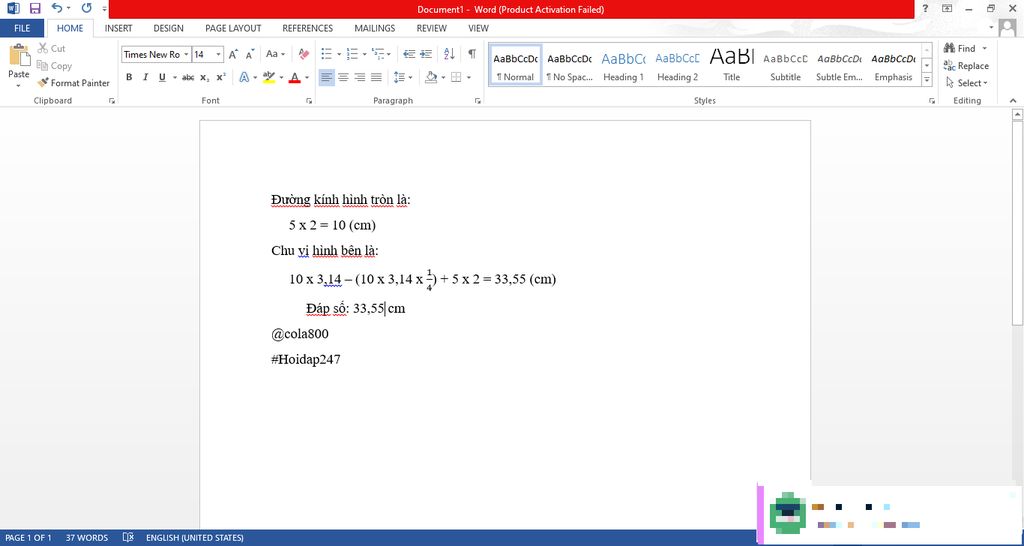This screenshot has height=546, width=1024.
Task: Click the Paste clipboard icon
Action: tap(18, 57)
